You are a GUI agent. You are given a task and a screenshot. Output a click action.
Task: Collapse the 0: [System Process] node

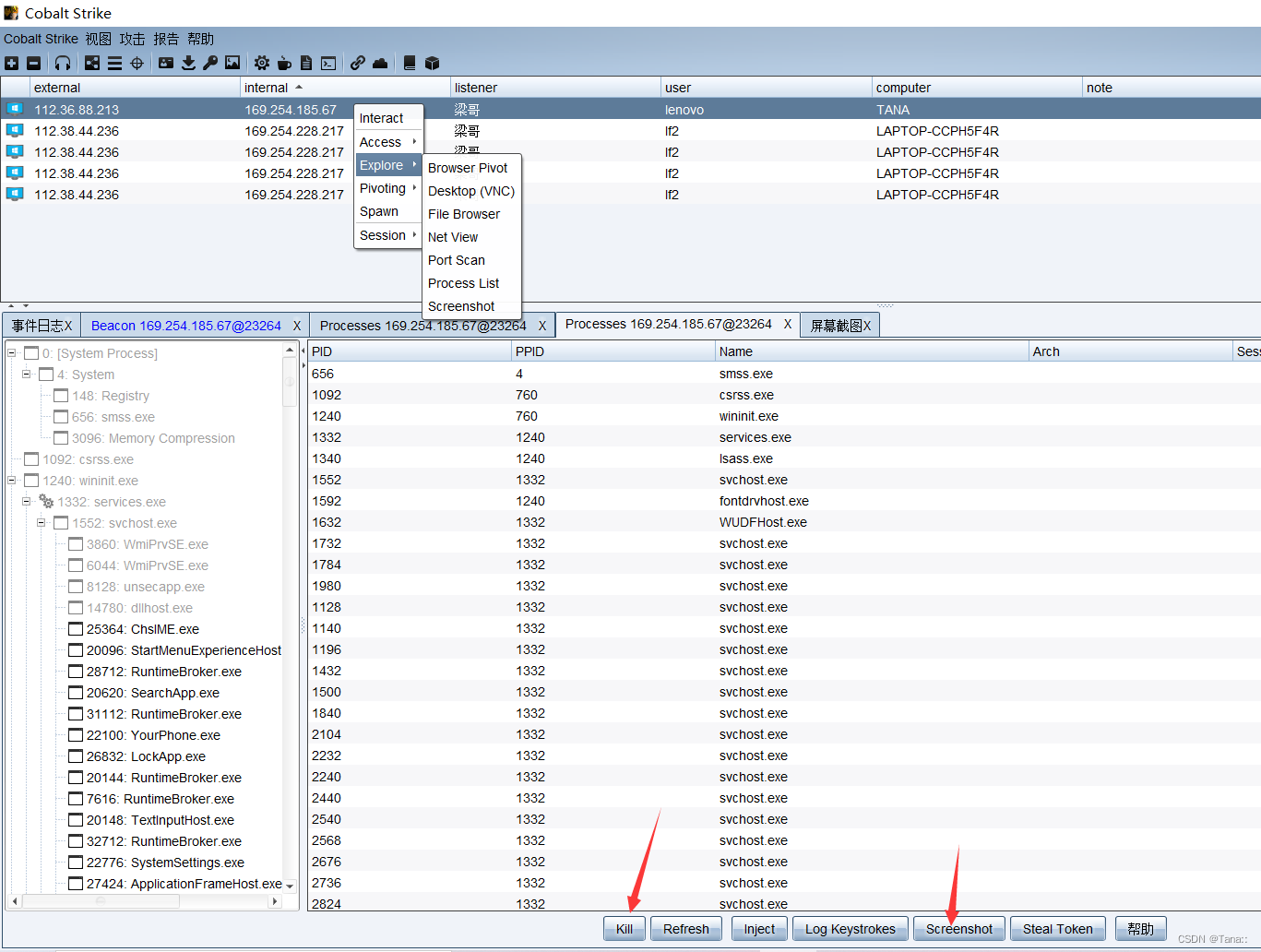coord(12,352)
